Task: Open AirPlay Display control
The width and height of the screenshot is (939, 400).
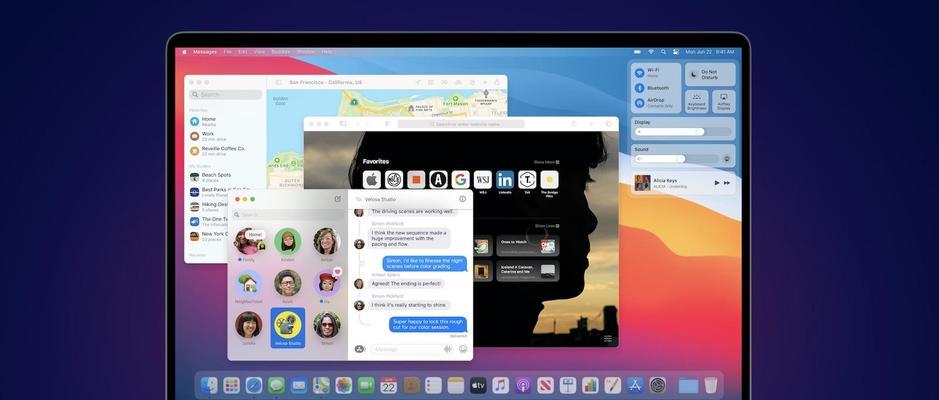Action: 724,101
